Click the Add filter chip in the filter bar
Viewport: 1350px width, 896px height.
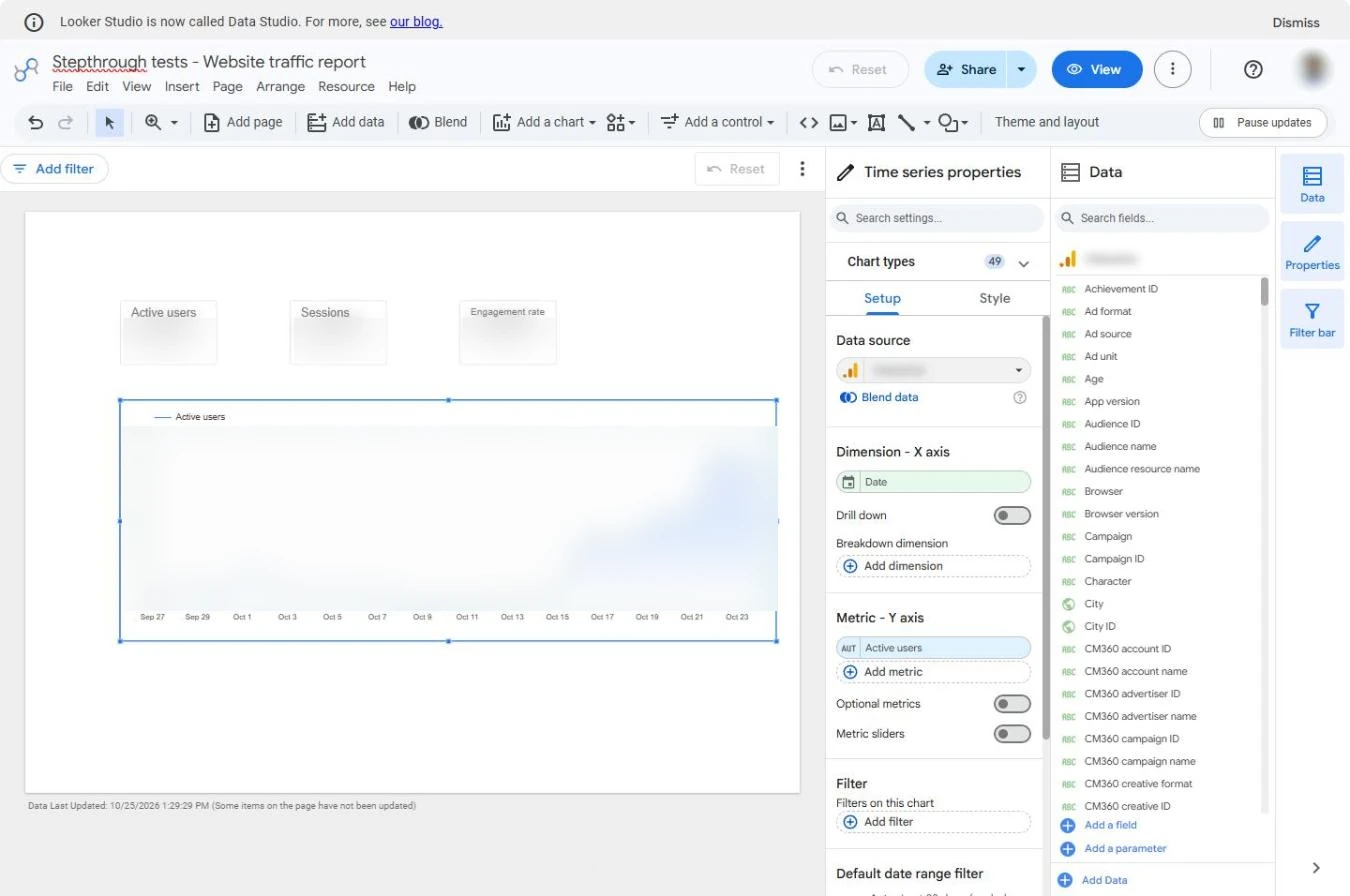point(54,169)
